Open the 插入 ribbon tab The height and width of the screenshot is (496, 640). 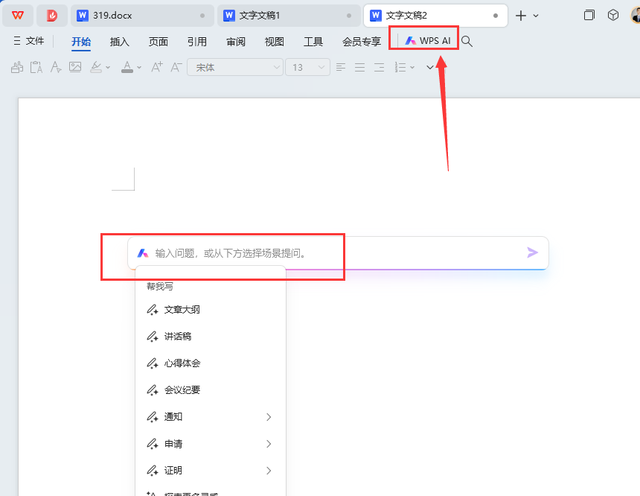[x=119, y=41]
